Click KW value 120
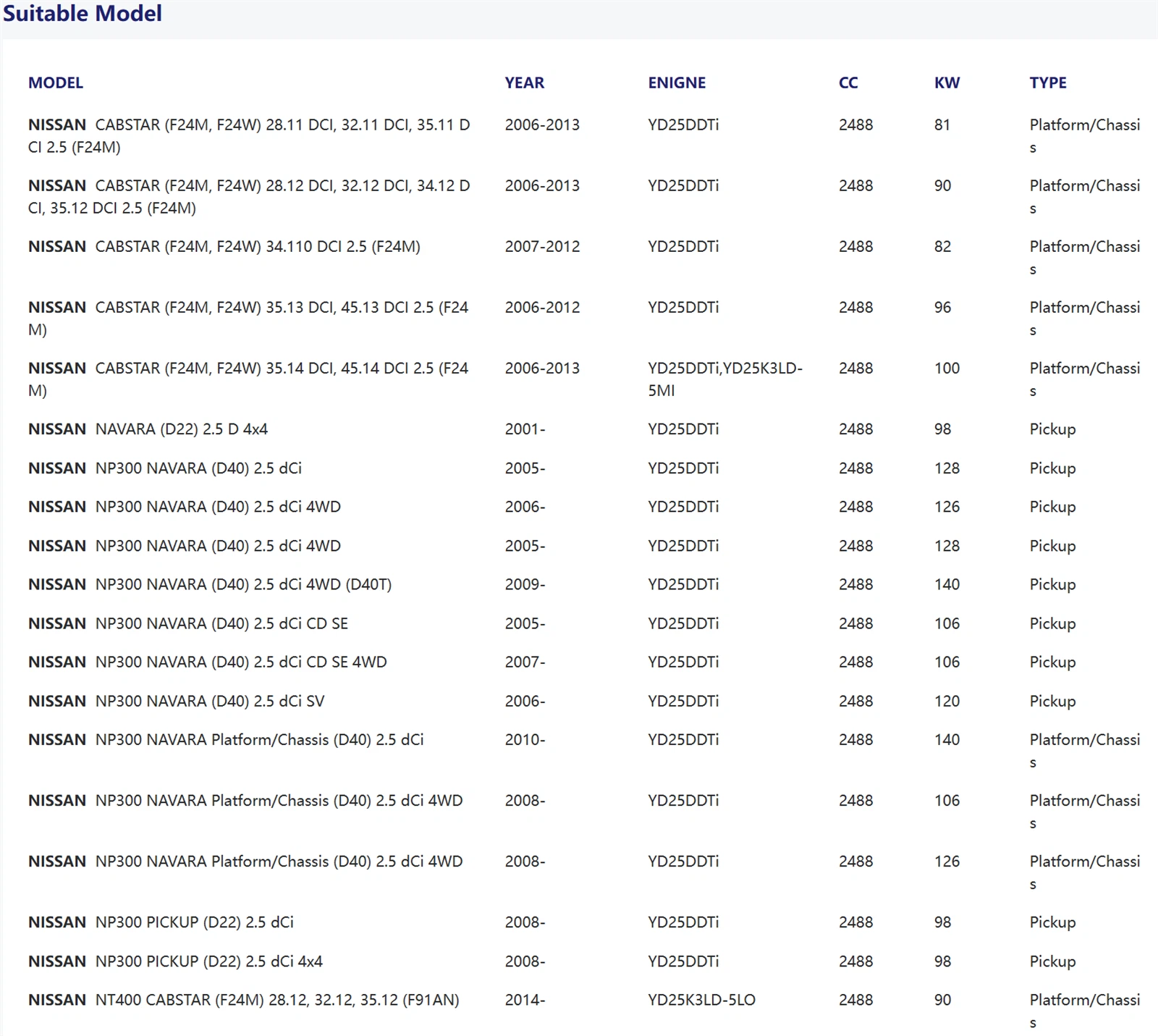This screenshot has height=1036, width=1158. [947, 701]
